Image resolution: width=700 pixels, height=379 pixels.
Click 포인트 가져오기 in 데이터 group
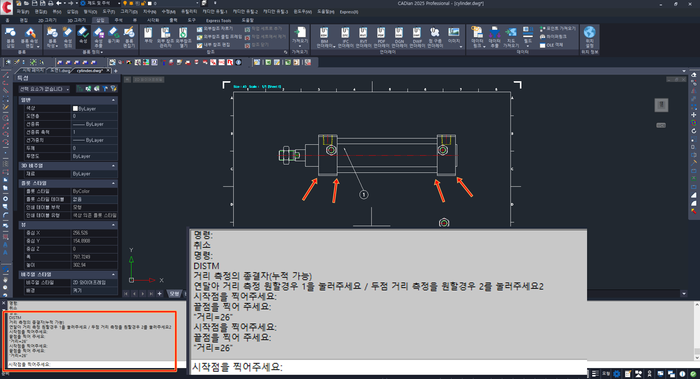tap(558, 28)
